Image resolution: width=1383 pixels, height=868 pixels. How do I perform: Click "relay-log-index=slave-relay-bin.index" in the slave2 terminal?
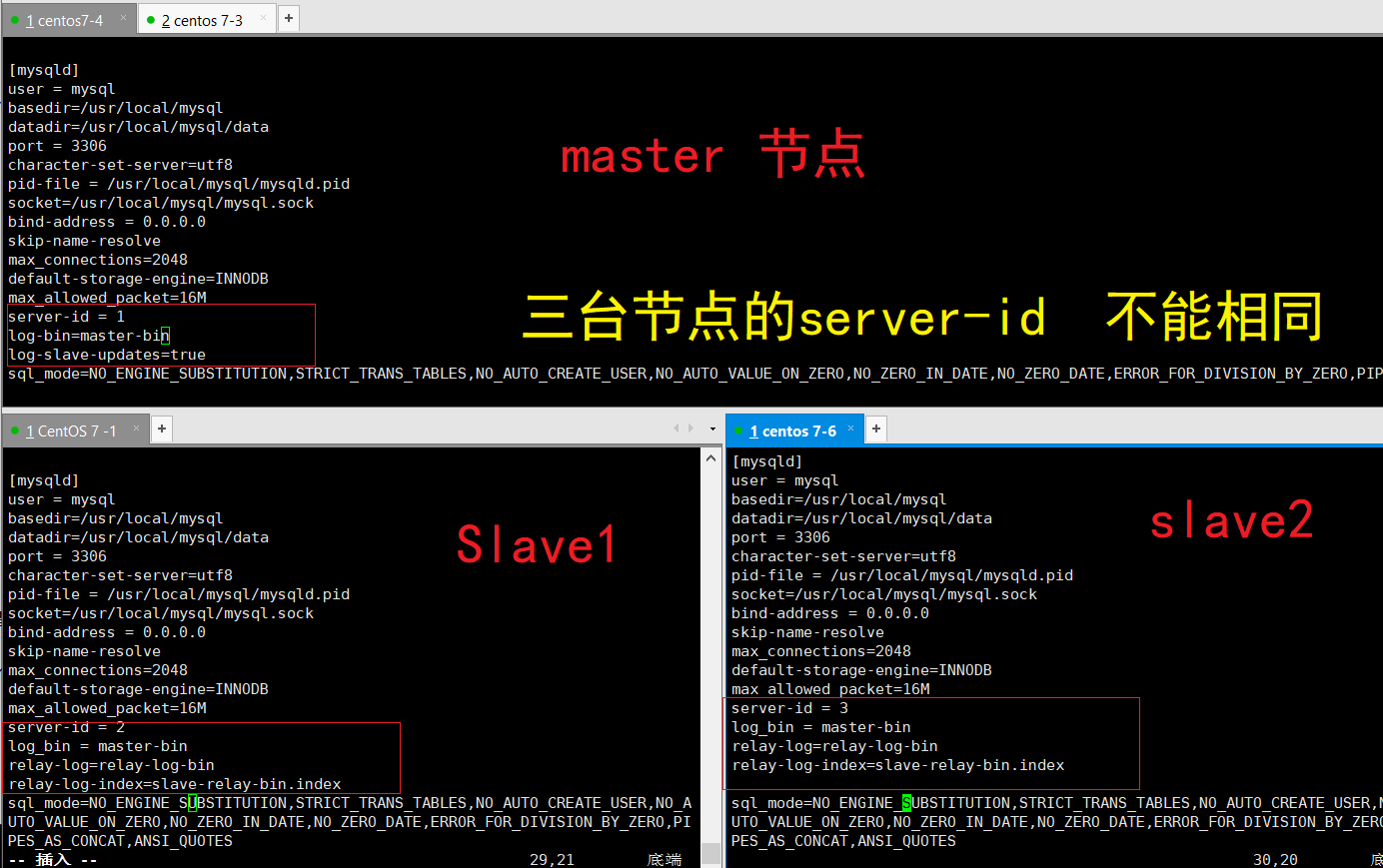tap(898, 765)
